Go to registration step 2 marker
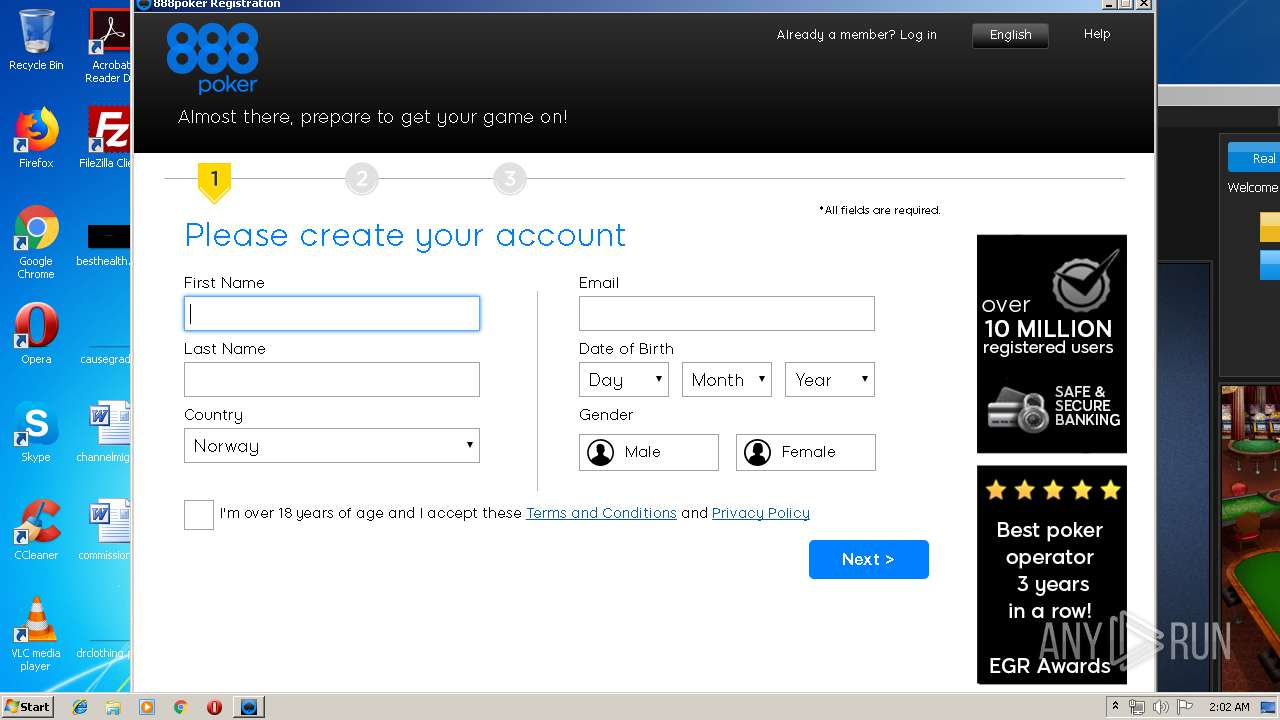1280x720 pixels. point(362,179)
